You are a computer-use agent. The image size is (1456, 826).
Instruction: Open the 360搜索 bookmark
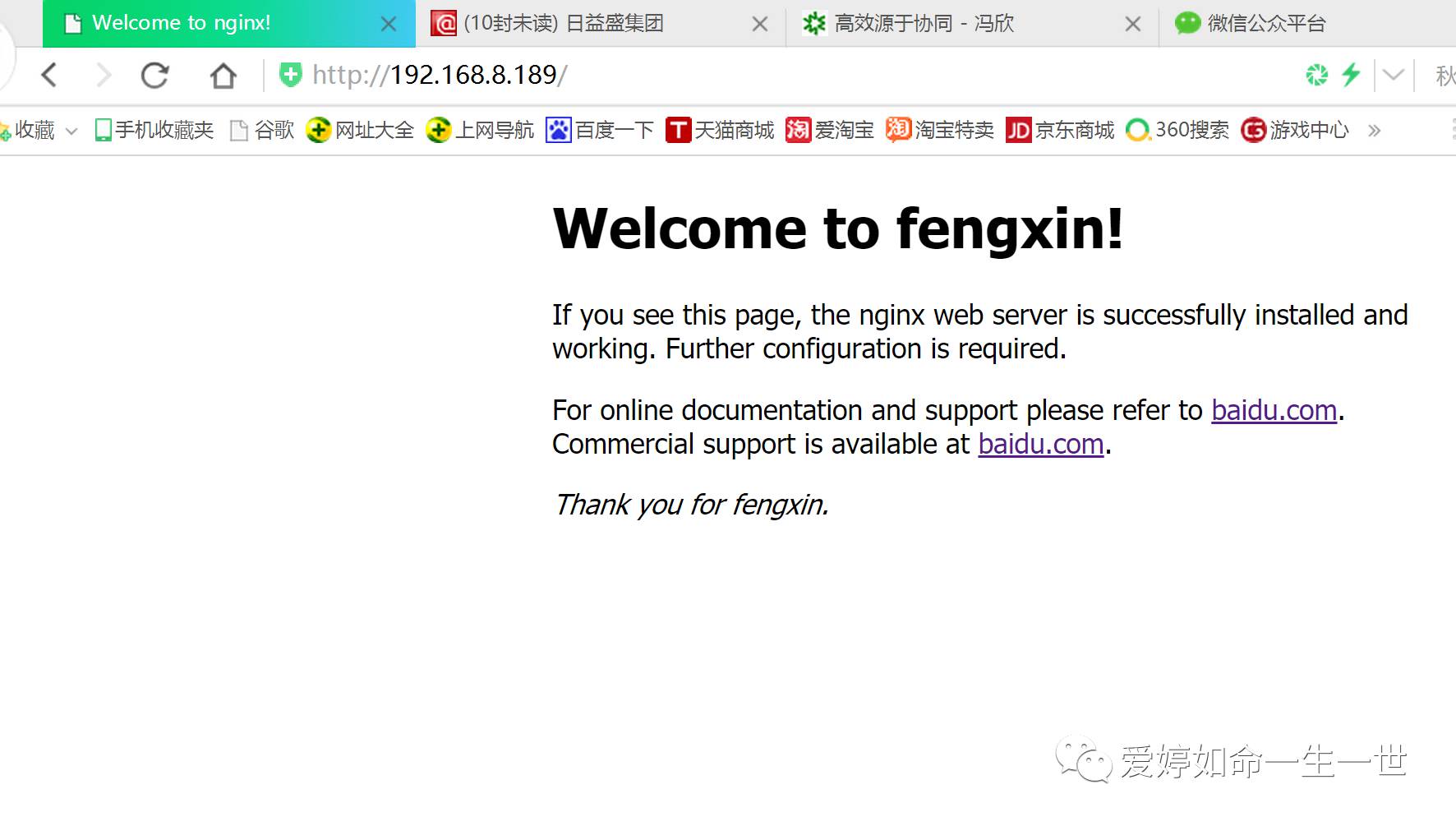click(x=1177, y=130)
